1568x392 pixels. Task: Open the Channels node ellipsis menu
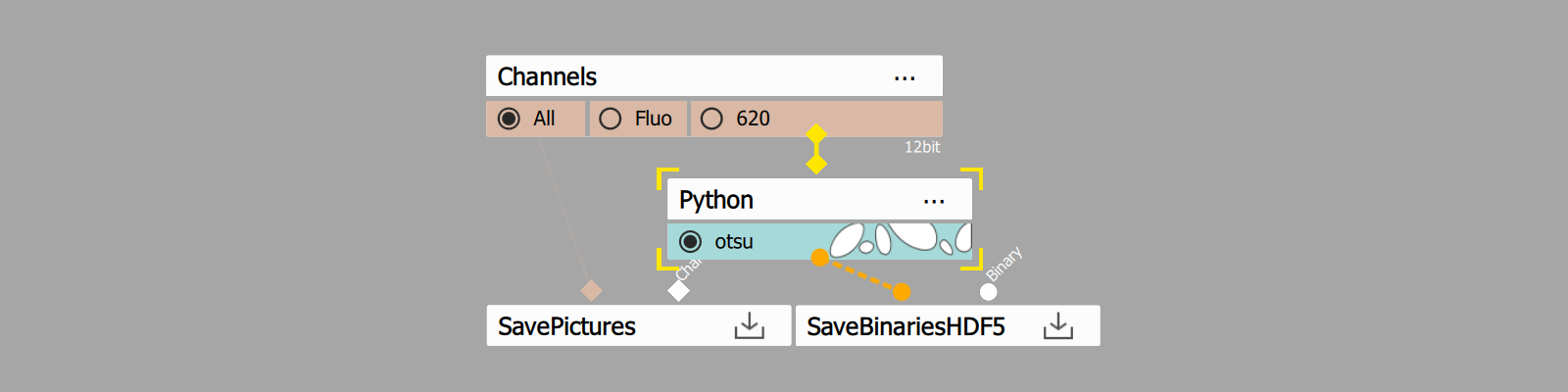point(905,77)
